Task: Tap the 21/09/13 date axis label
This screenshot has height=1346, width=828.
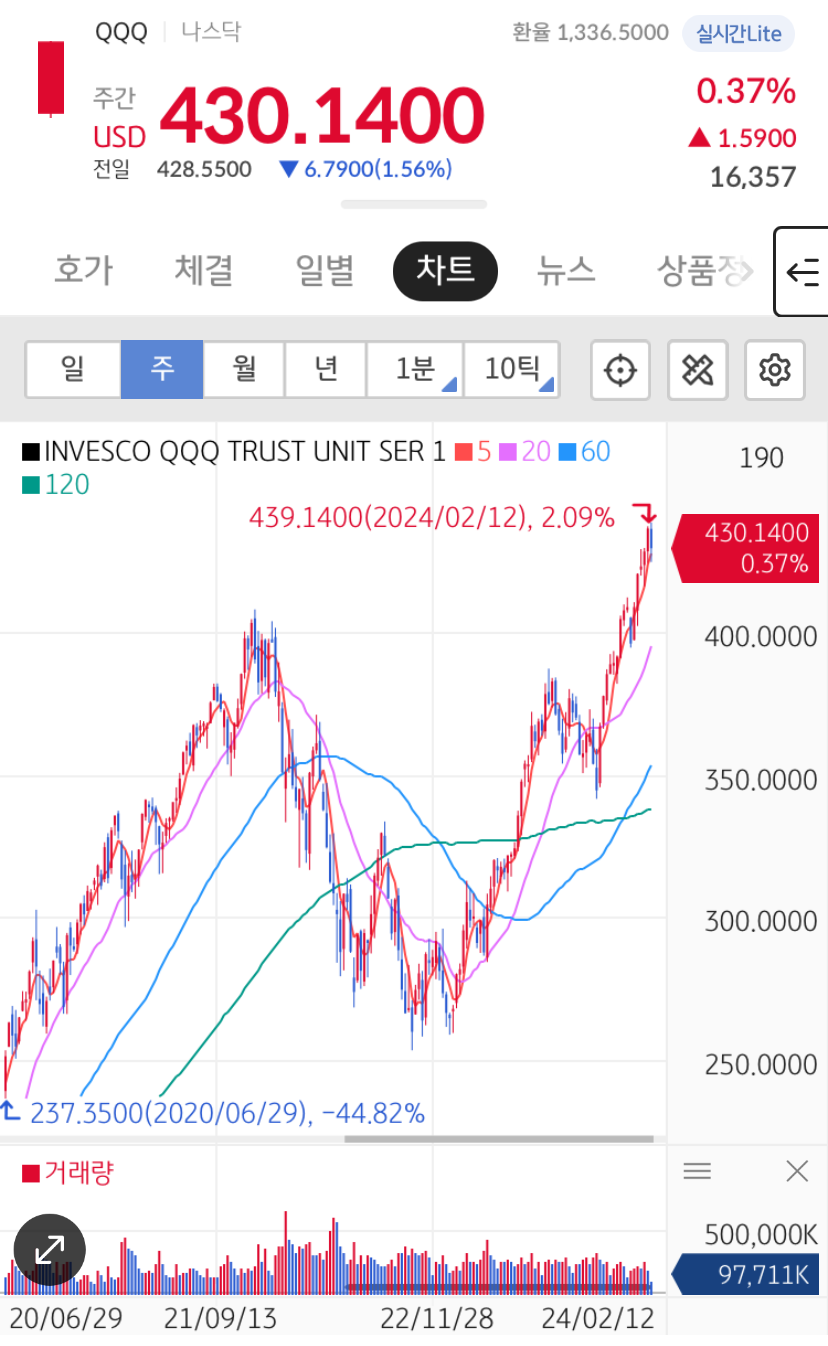Action: pyautogui.click(x=220, y=1319)
